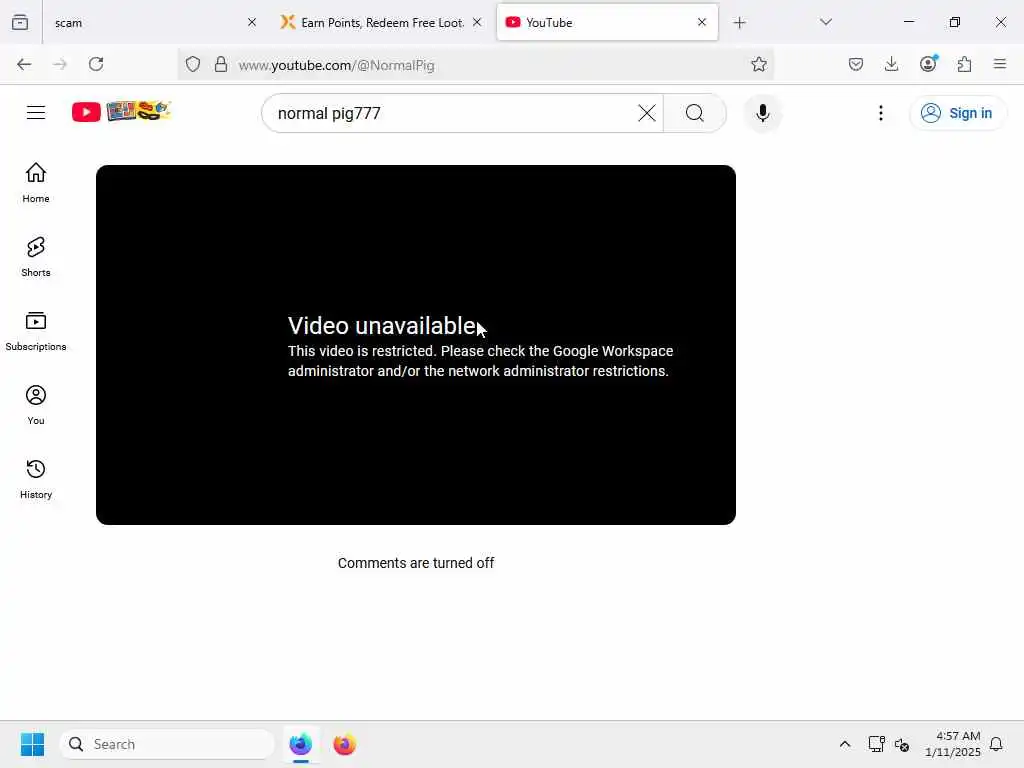
Task: Open Subscriptions in sidebar
Action: [x=36, y=331]
